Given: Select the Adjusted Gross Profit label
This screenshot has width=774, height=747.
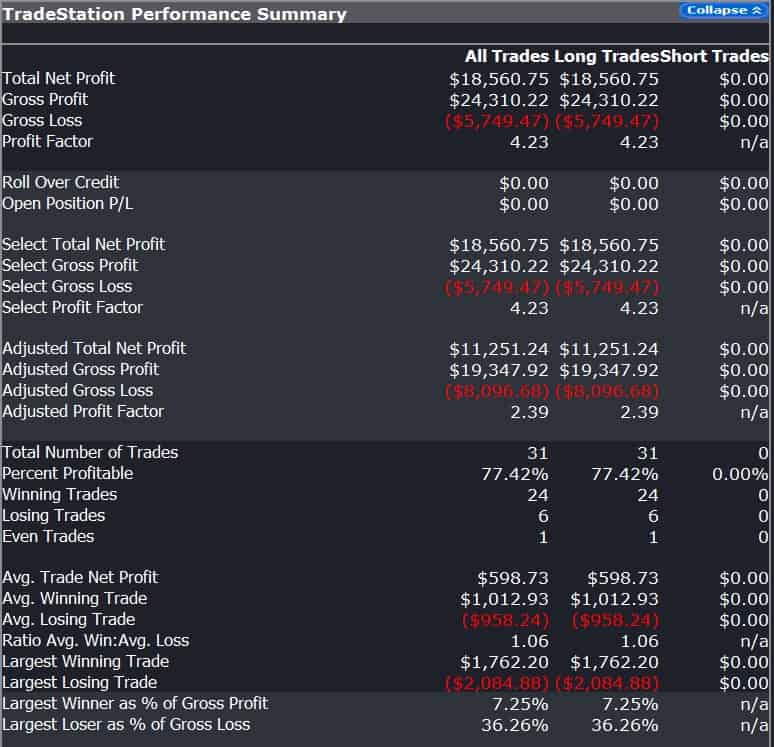Looking at the screenshot, I should [80, 370].
